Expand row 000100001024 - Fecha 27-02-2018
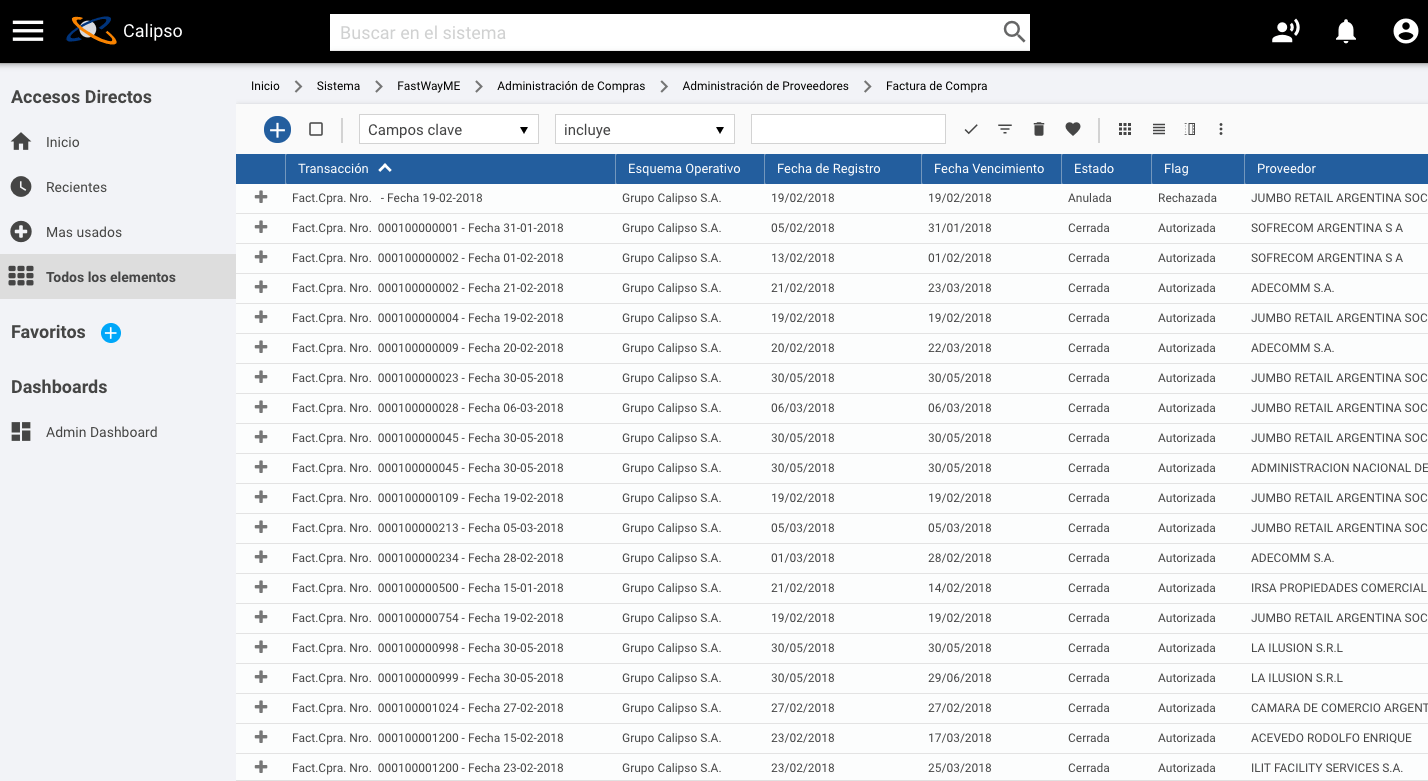This screenshot has height=781, width=1428. tap(261, 707)
